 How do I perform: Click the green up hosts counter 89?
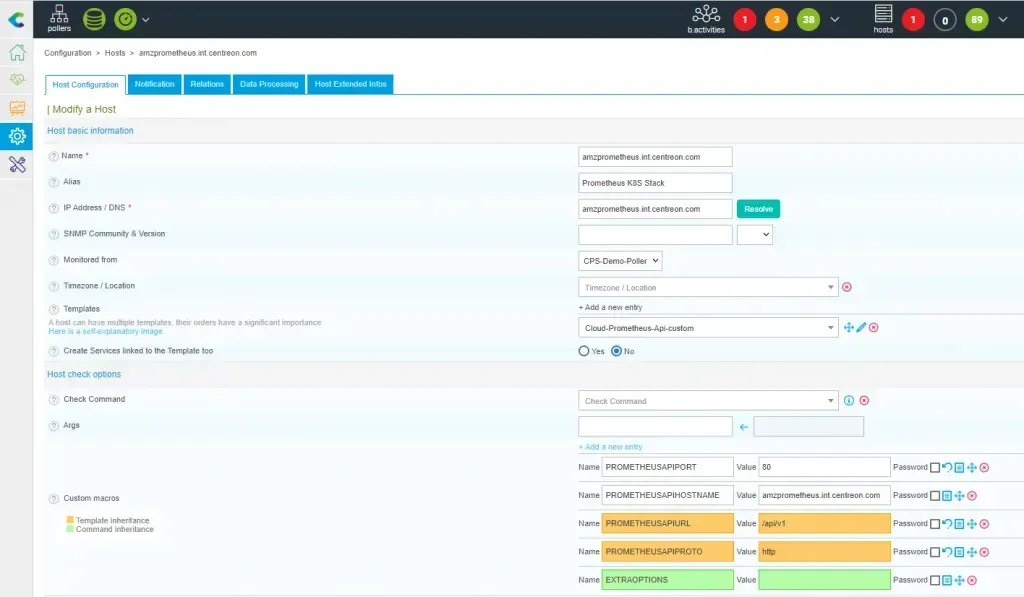[977, 20]
